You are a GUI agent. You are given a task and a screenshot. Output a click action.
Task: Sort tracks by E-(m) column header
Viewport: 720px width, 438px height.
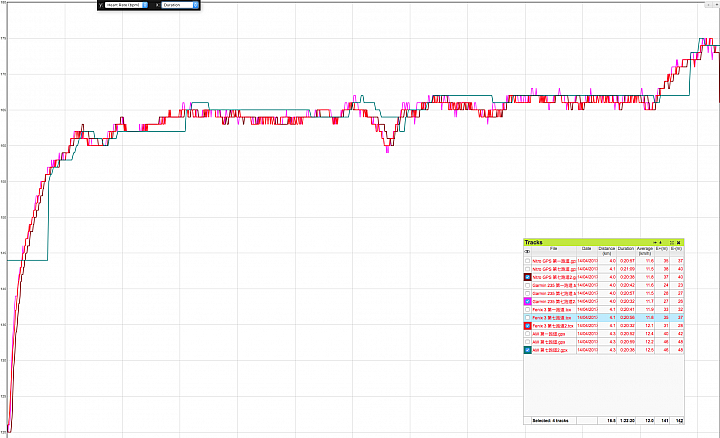[676, 251]
